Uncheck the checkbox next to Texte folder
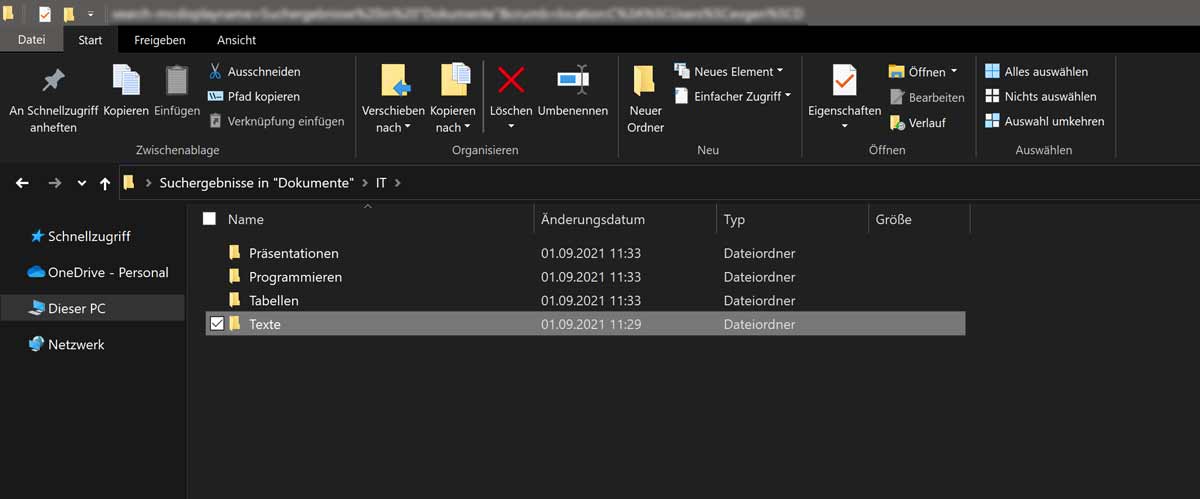The image size is (1200, 499). pyautogui.click(x=217, y=324)
